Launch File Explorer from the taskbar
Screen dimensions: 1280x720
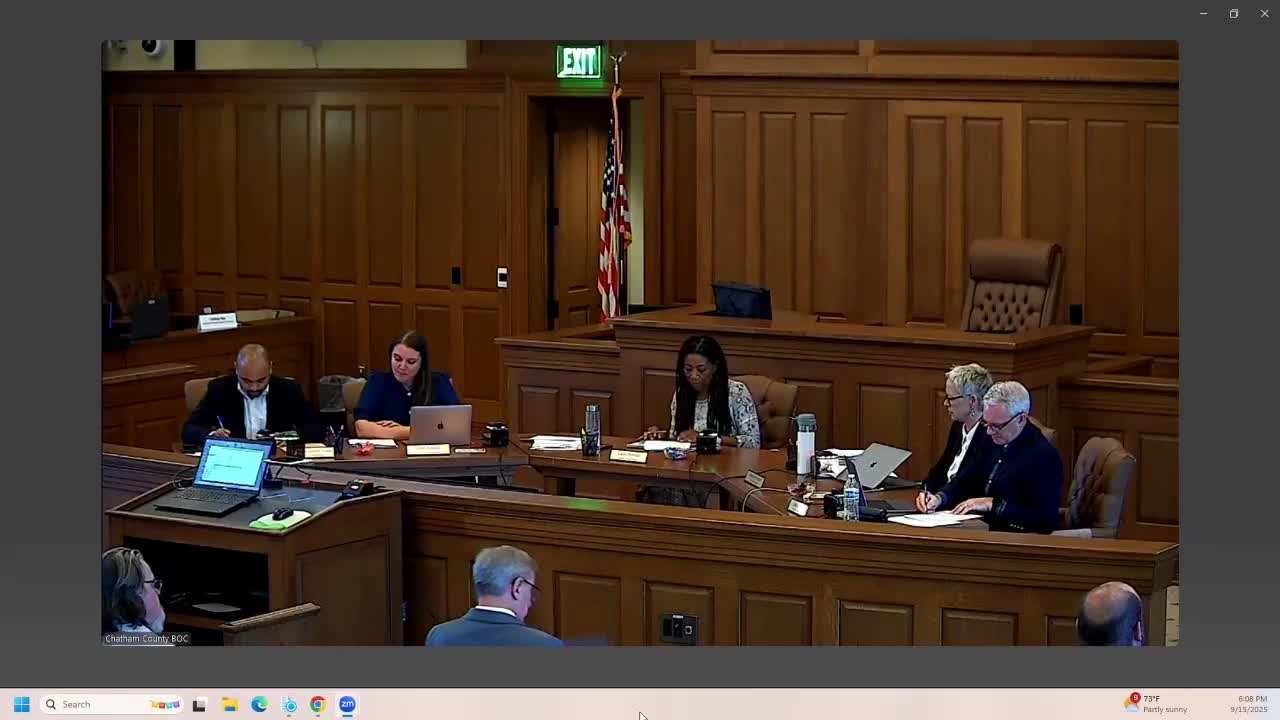(x=229, y=705)
